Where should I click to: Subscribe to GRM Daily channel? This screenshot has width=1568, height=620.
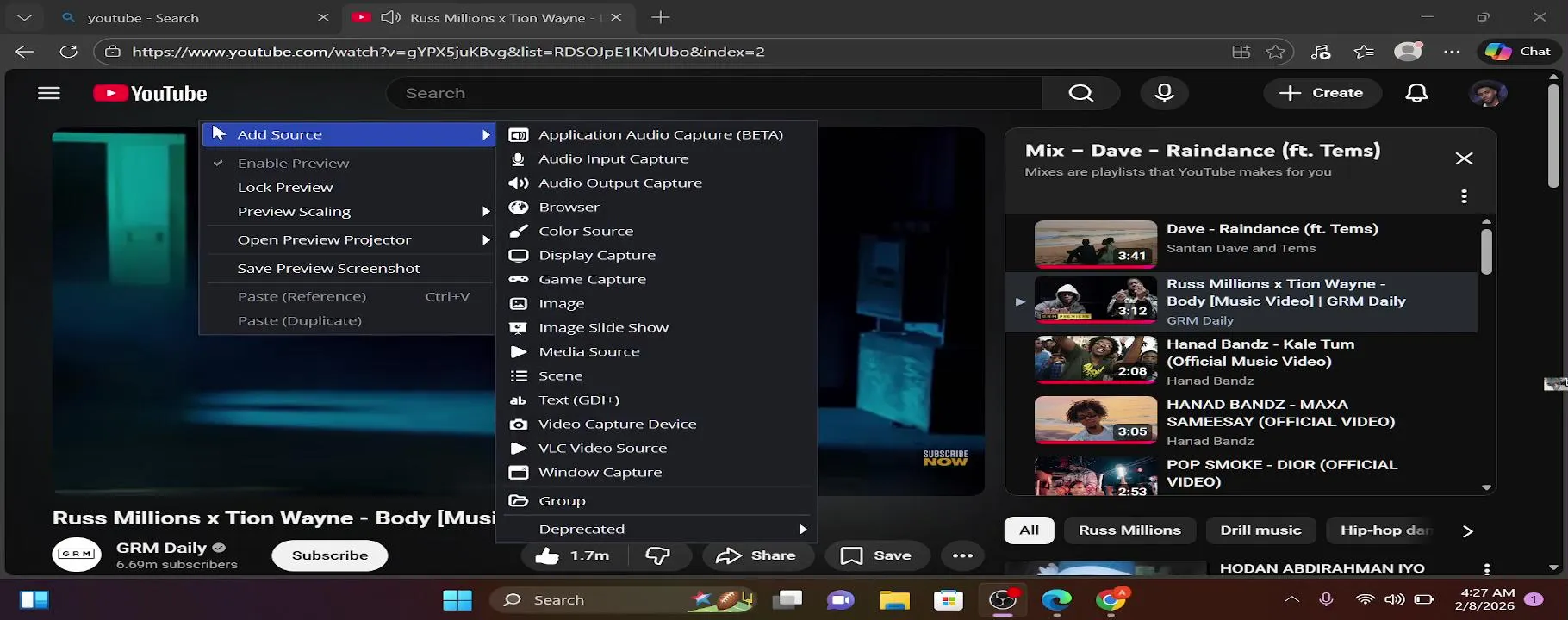pyautogui.click(x=329, y=555)
